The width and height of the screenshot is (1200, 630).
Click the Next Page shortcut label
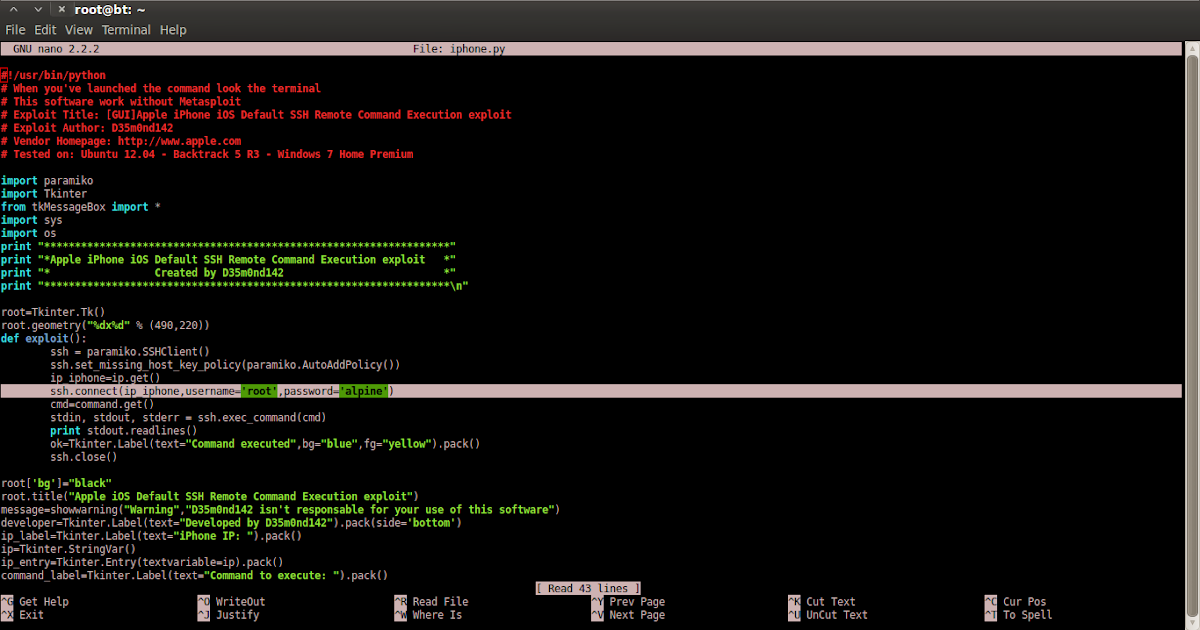click(x=637, y=615)
